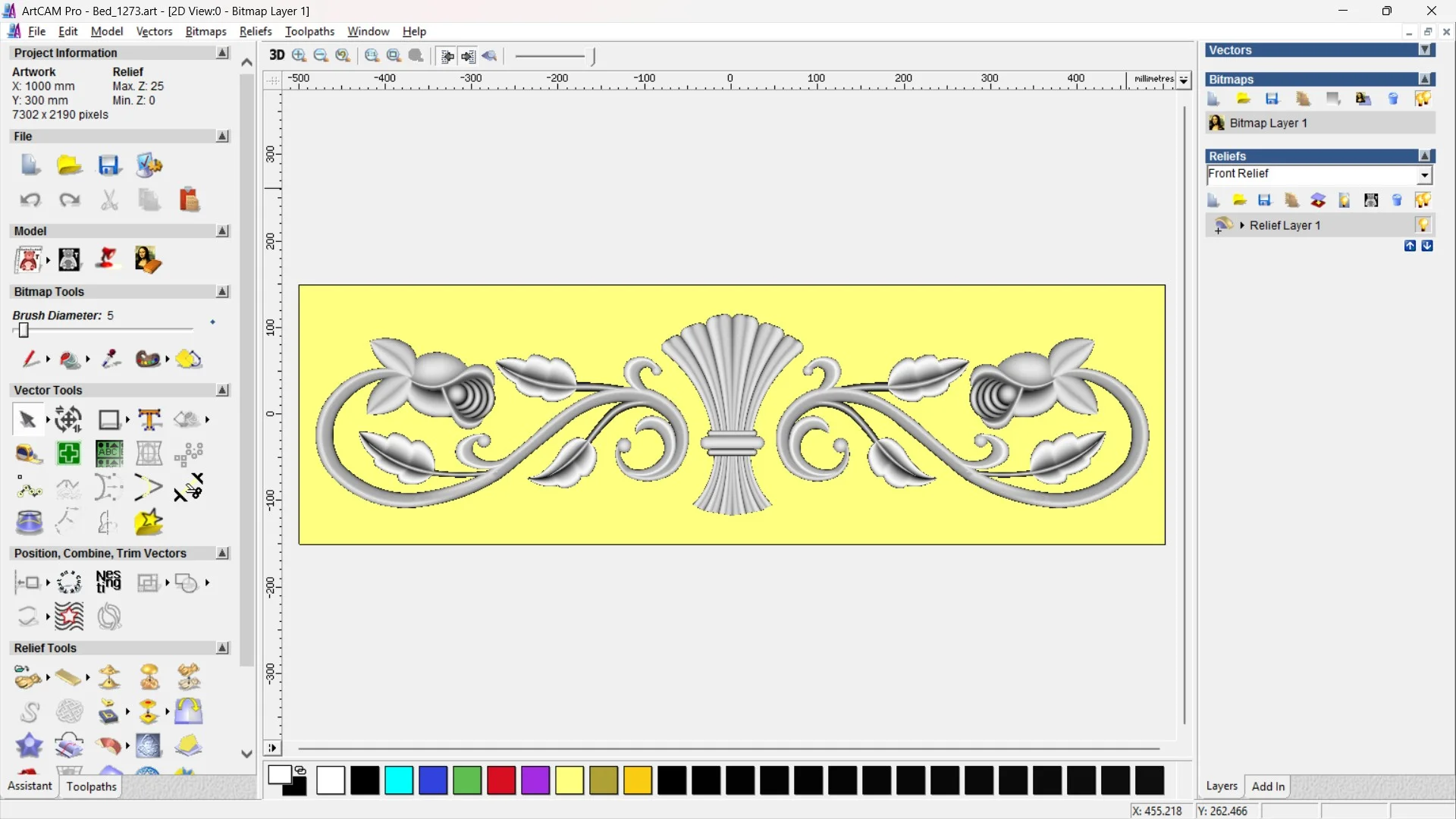Open the Add In tab
Image resolution: width=1456 pixels, height=819 pixels.
[x=1268, y=786]
